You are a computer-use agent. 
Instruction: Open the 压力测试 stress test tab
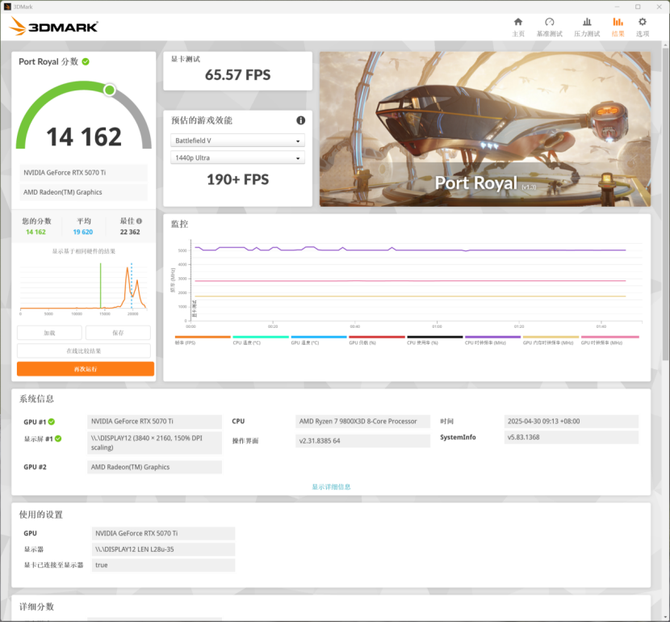(587, 27)
